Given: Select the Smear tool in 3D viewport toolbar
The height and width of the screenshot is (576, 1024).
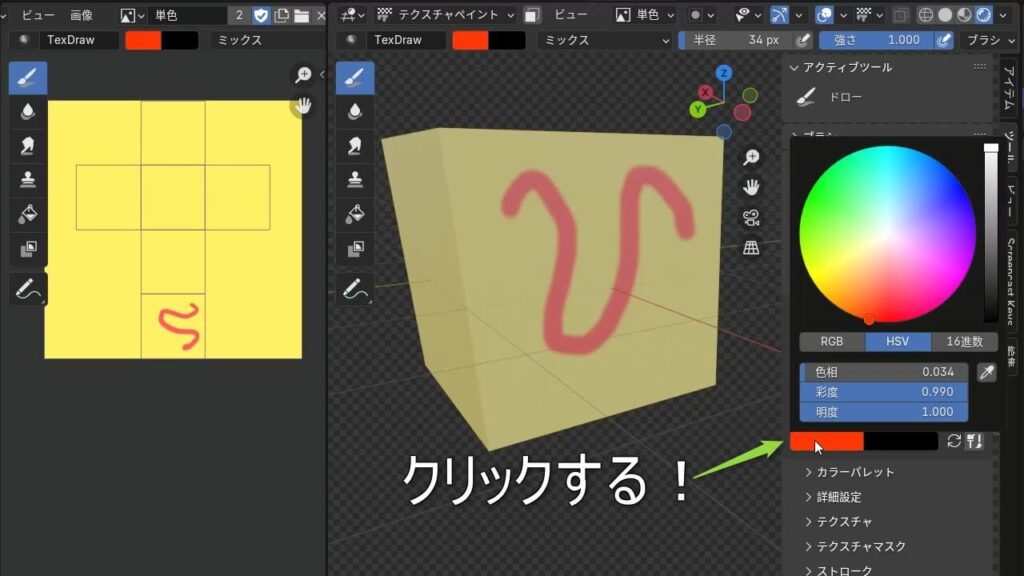Looking at the screenshot, I should [x=355, y=146].
